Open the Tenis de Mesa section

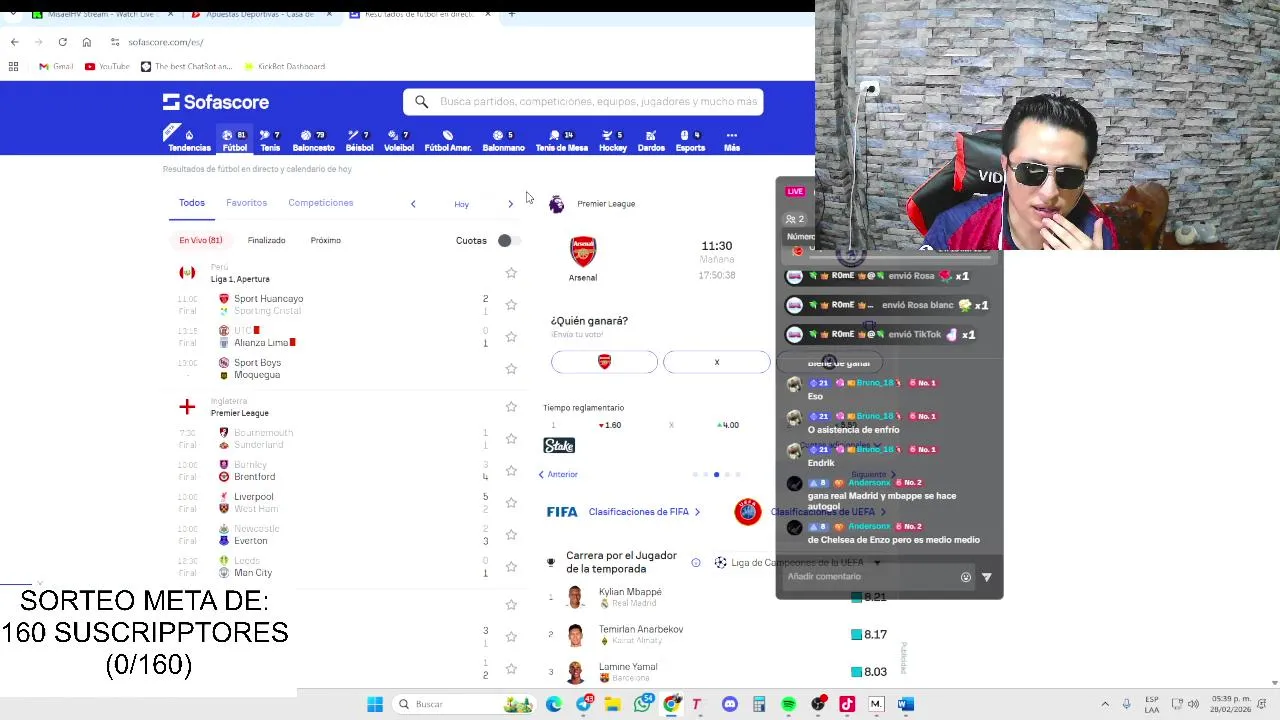[561, 140]
